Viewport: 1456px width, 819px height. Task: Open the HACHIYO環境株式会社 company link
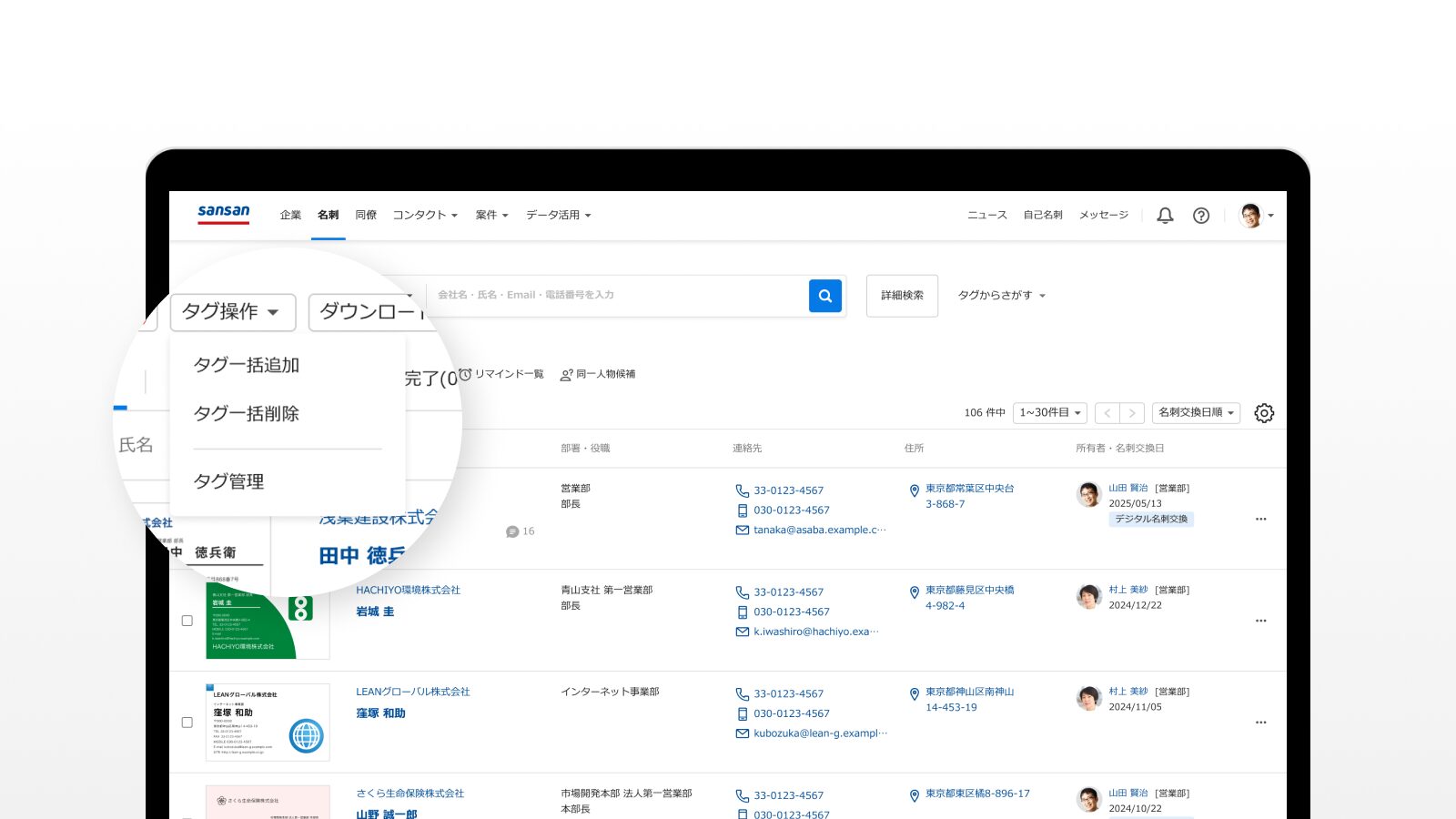coord(408,591)
